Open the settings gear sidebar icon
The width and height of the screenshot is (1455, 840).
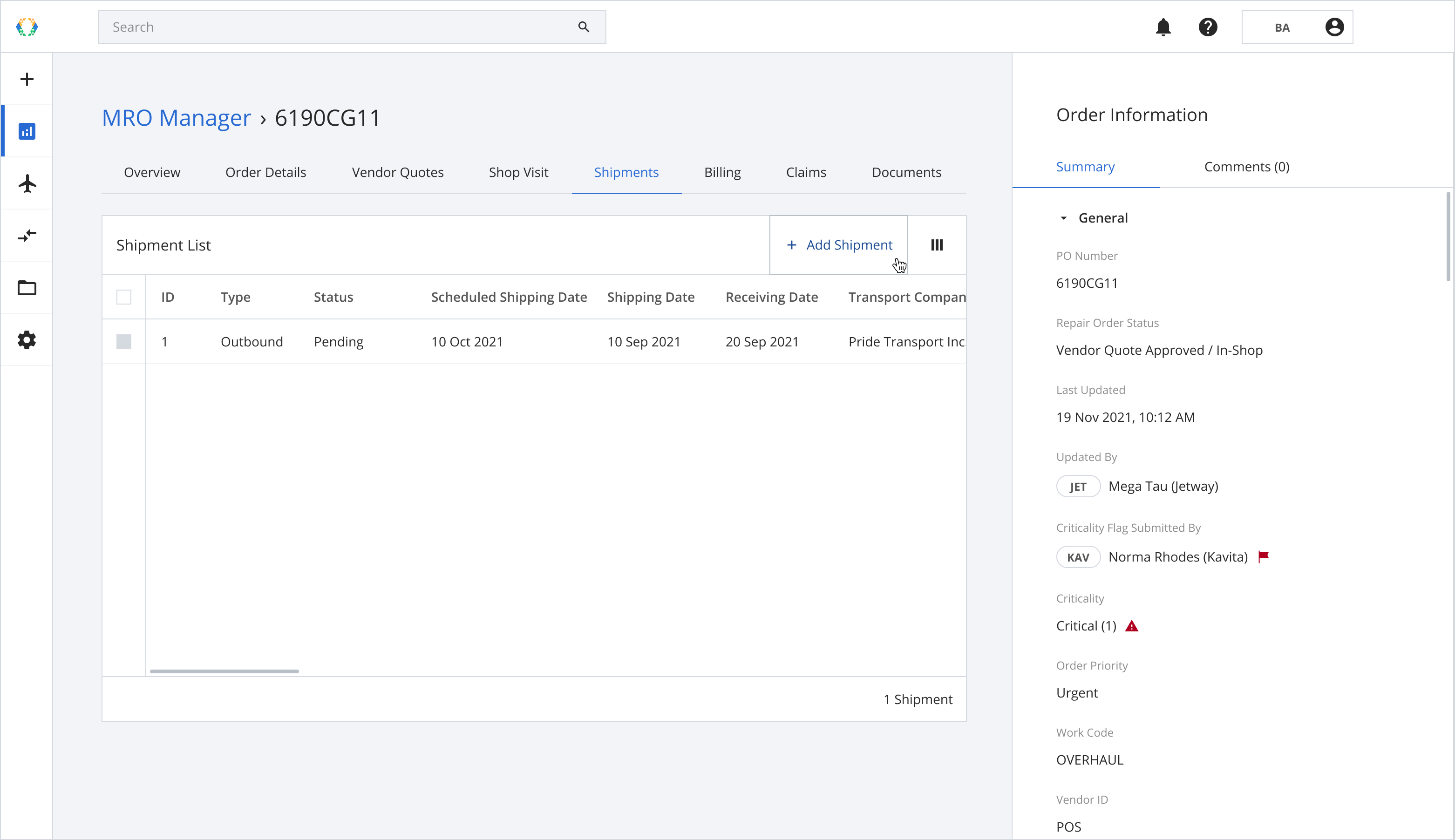coord(27,340)
